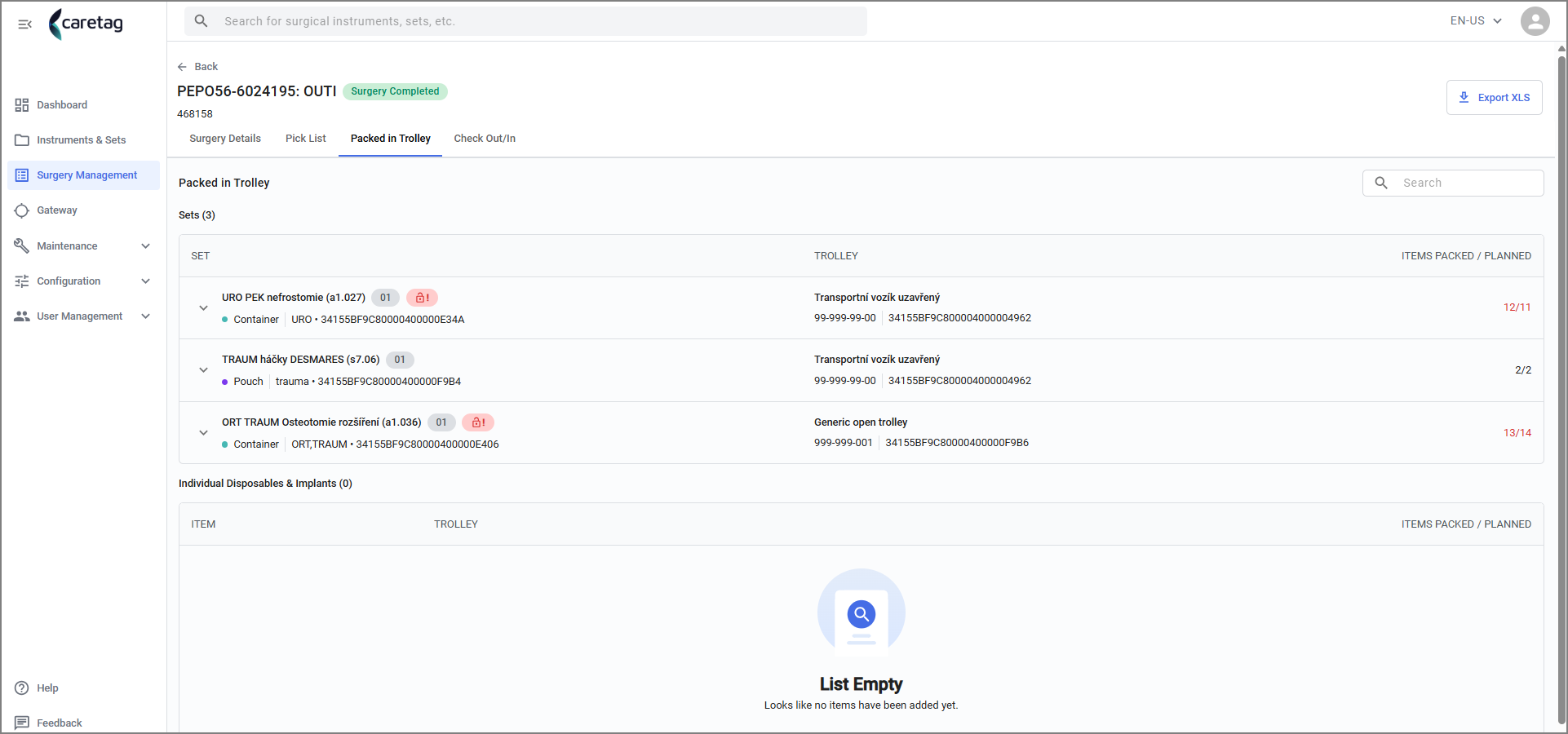Open Instruments & Sets from the sidebar
The height and width of the screenshot is (734, 1568).
[x=83, y=140]
